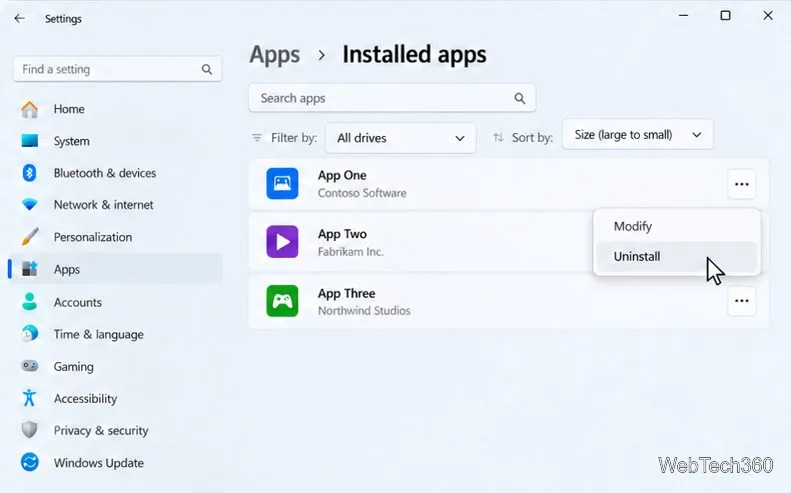Click the Search apps magnifier icon

click(x=520, y=98)
